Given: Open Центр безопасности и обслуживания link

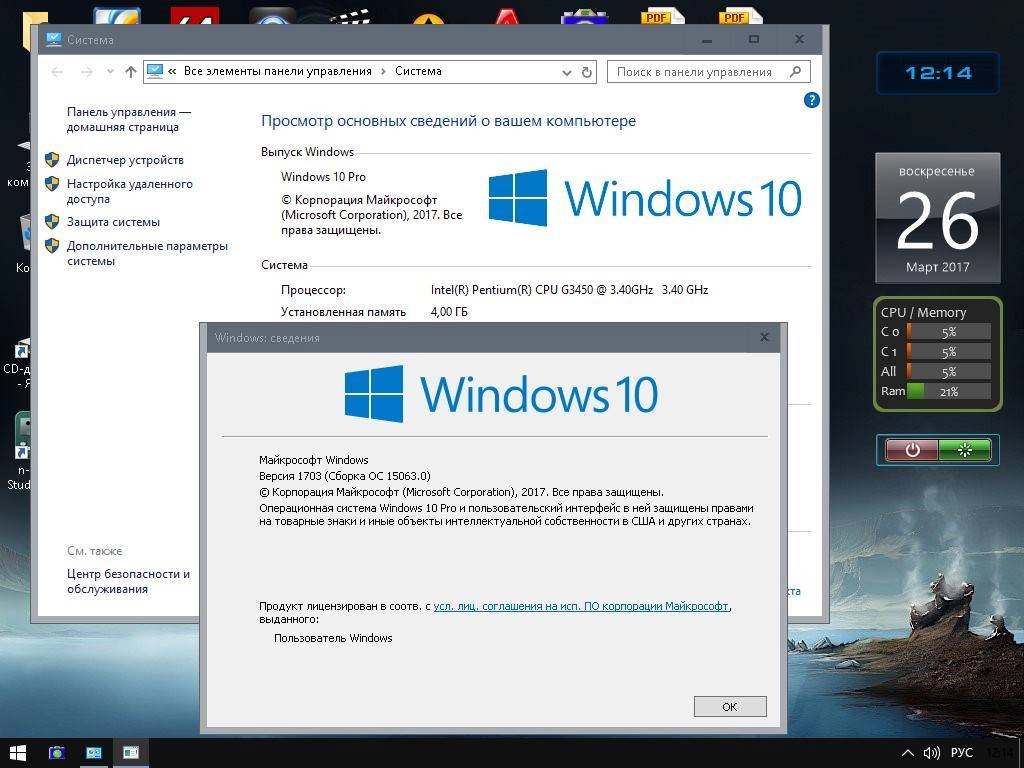Looking at the screenshot, I should [128, 581].
